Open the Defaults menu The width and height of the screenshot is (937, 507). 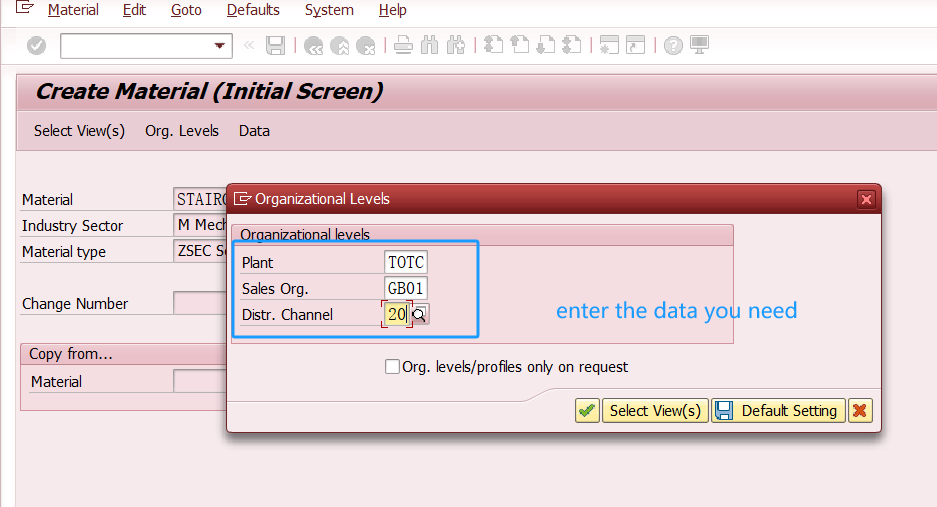(253, 10)
